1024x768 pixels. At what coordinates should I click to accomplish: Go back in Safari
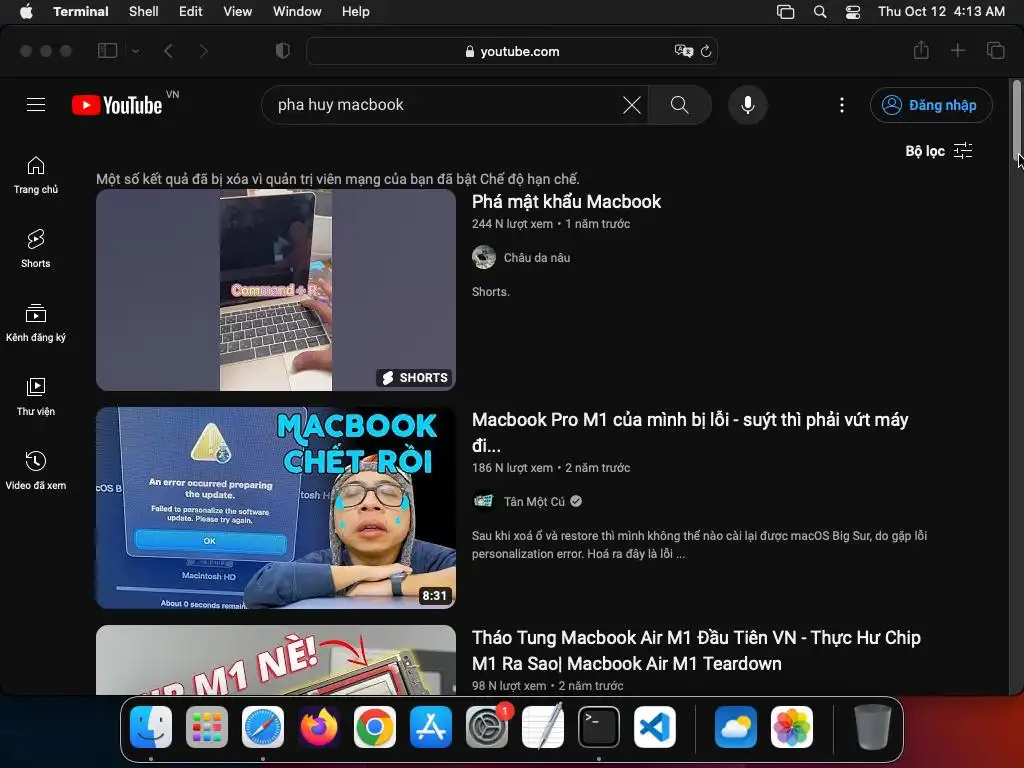pos(168,51)
